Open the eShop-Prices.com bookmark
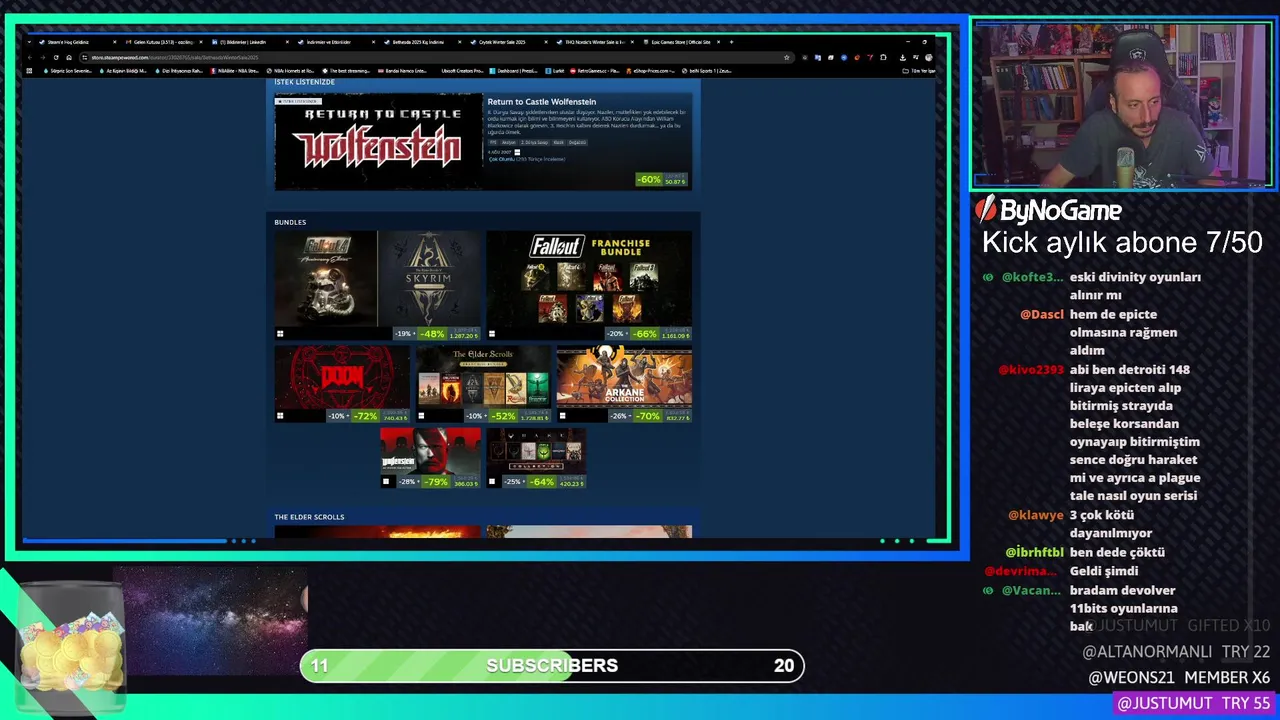This screenshot has width=1280, height=720. [x=650, y=71]
